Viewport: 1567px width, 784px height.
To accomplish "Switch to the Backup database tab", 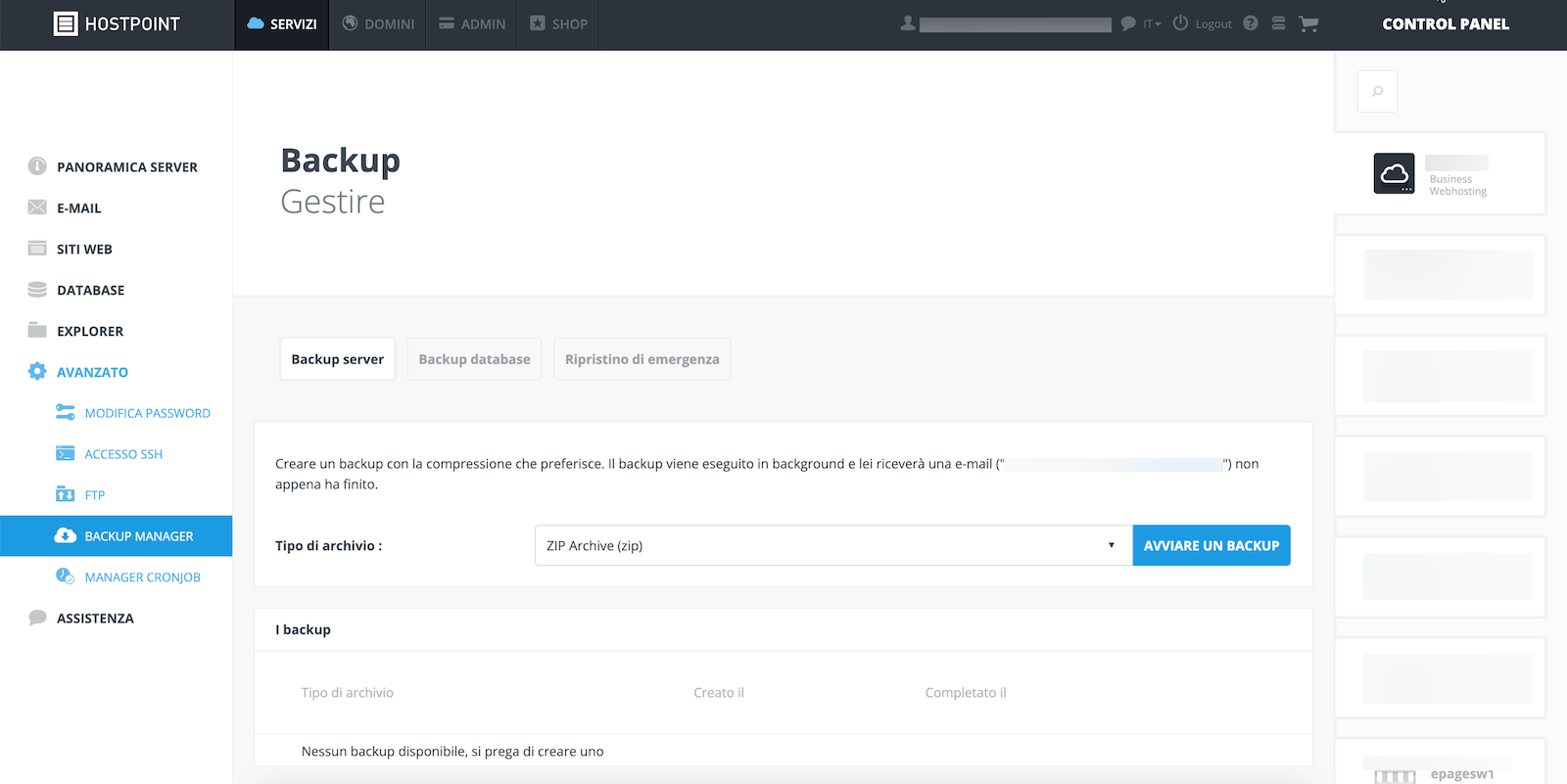I will coord(475,359).
